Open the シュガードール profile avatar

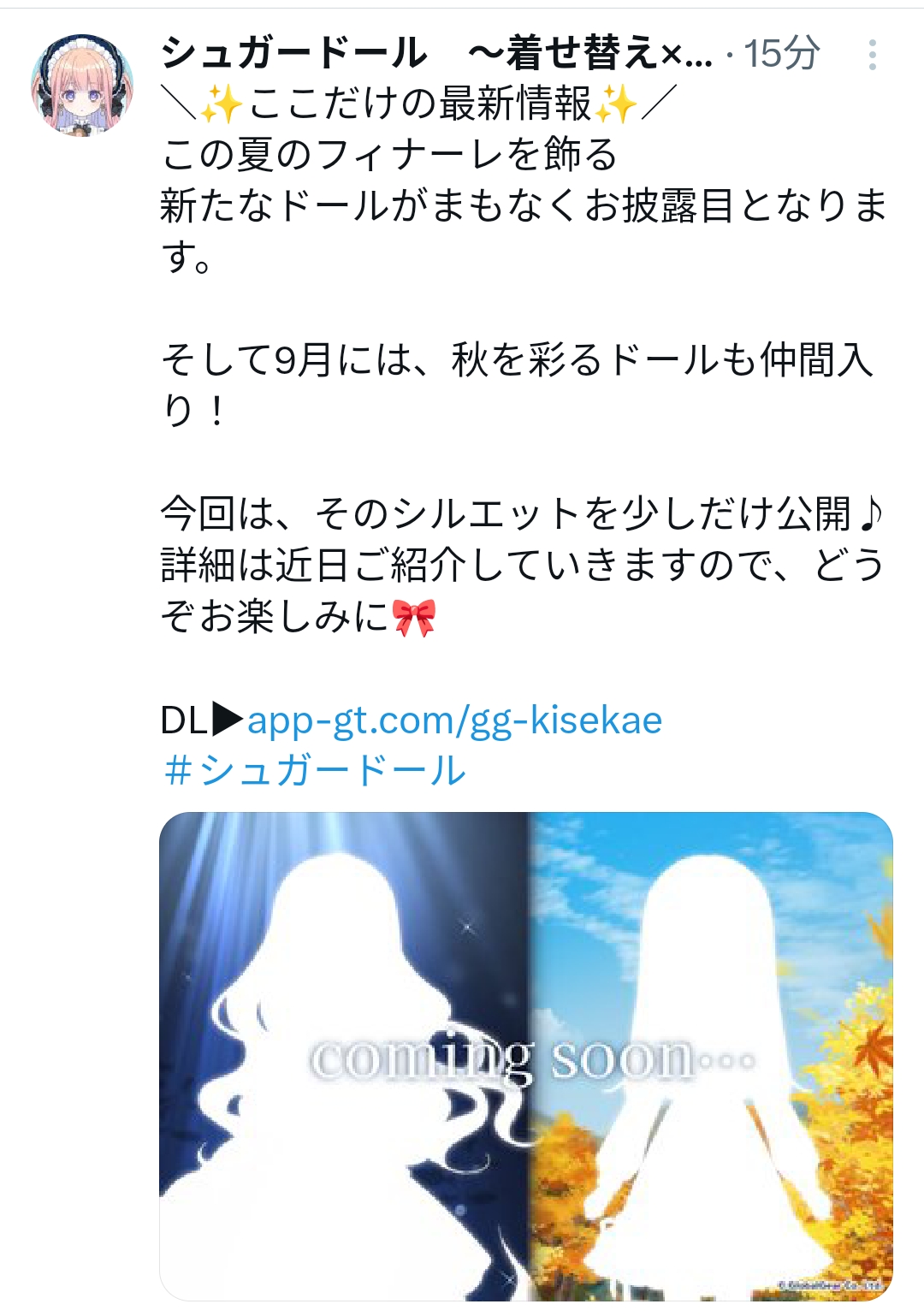[x=82, y=85]
